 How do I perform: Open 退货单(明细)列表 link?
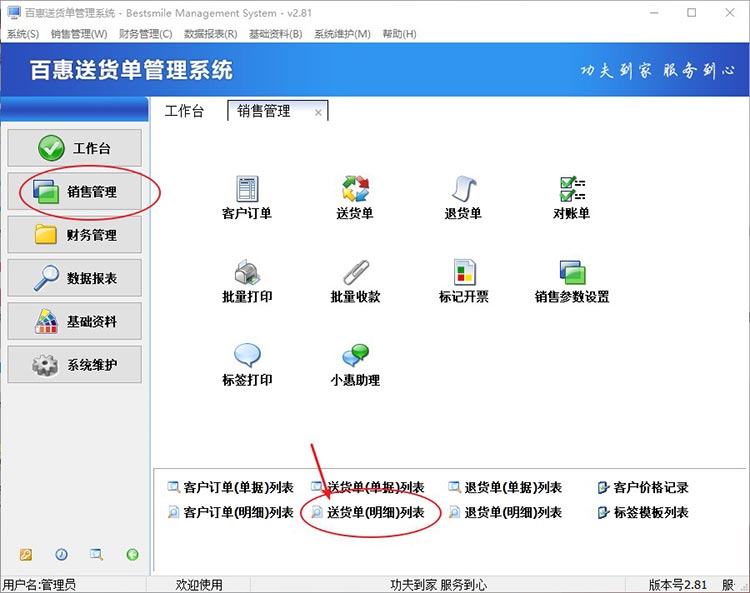[505, 512]
